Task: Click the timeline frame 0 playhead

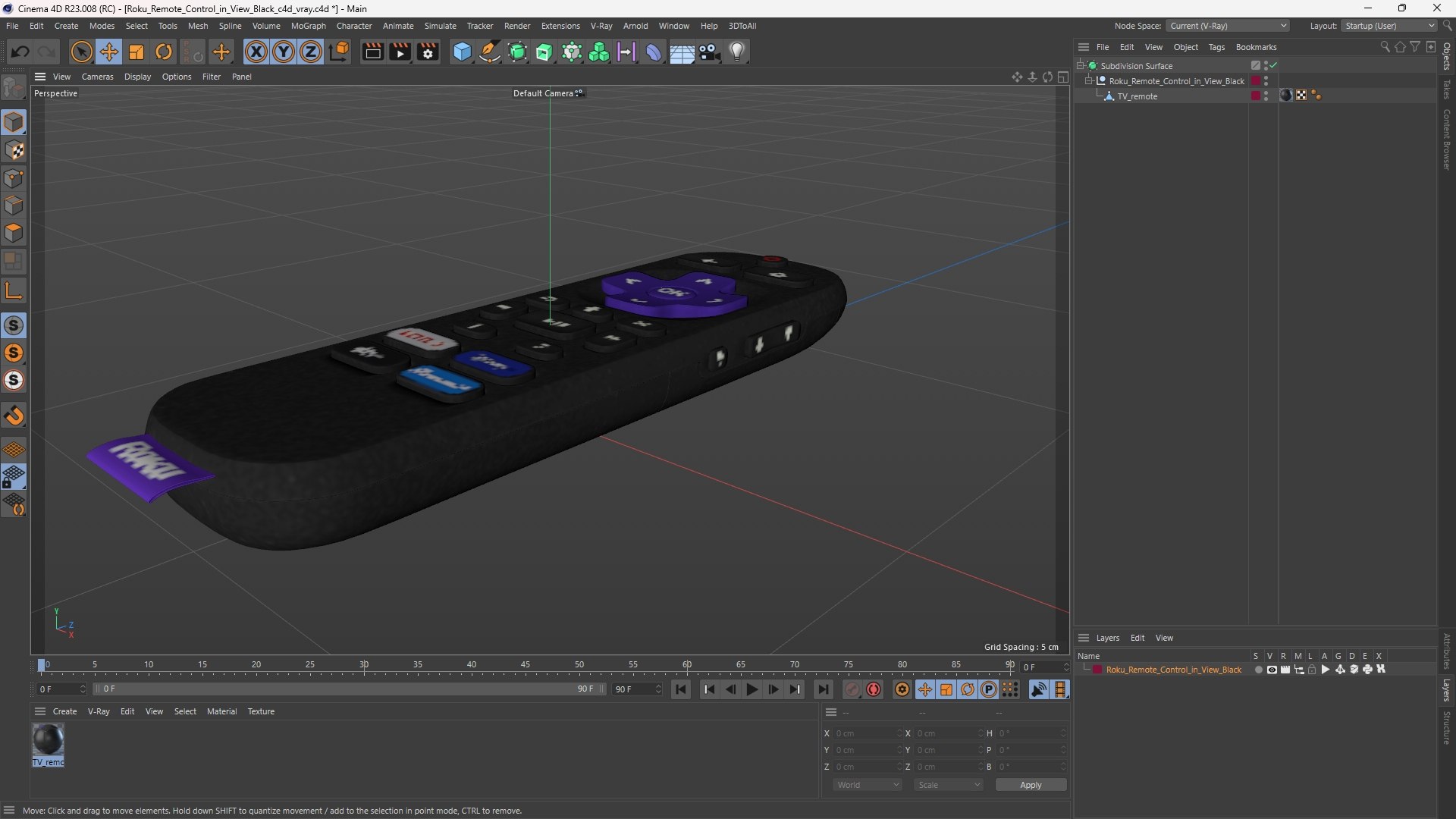Action: click(42, 665)
